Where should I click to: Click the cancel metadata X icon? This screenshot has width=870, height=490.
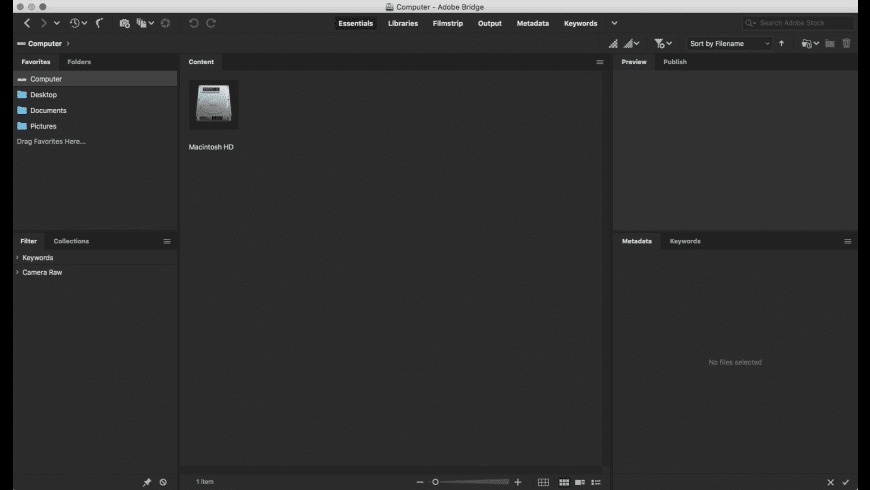tap(831, 482)
